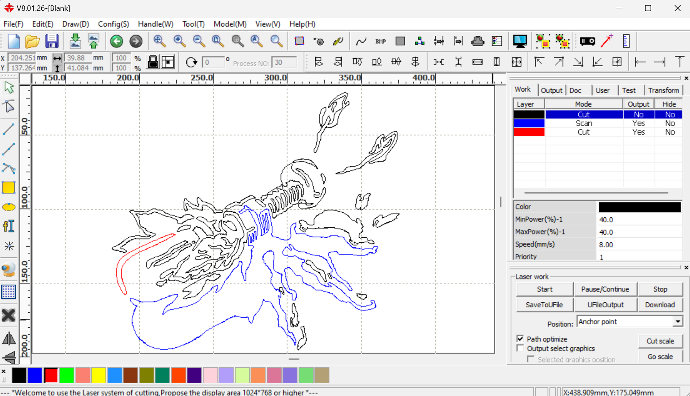Click the printer-like engrave icon

pos(477,41)
